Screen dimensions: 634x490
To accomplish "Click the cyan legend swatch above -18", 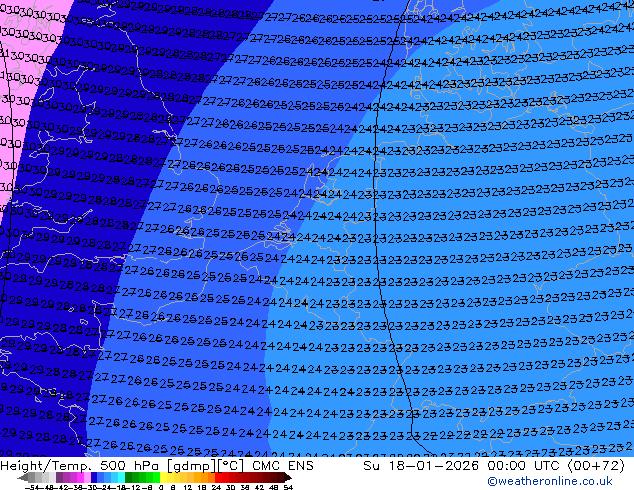I will point(121,477).
